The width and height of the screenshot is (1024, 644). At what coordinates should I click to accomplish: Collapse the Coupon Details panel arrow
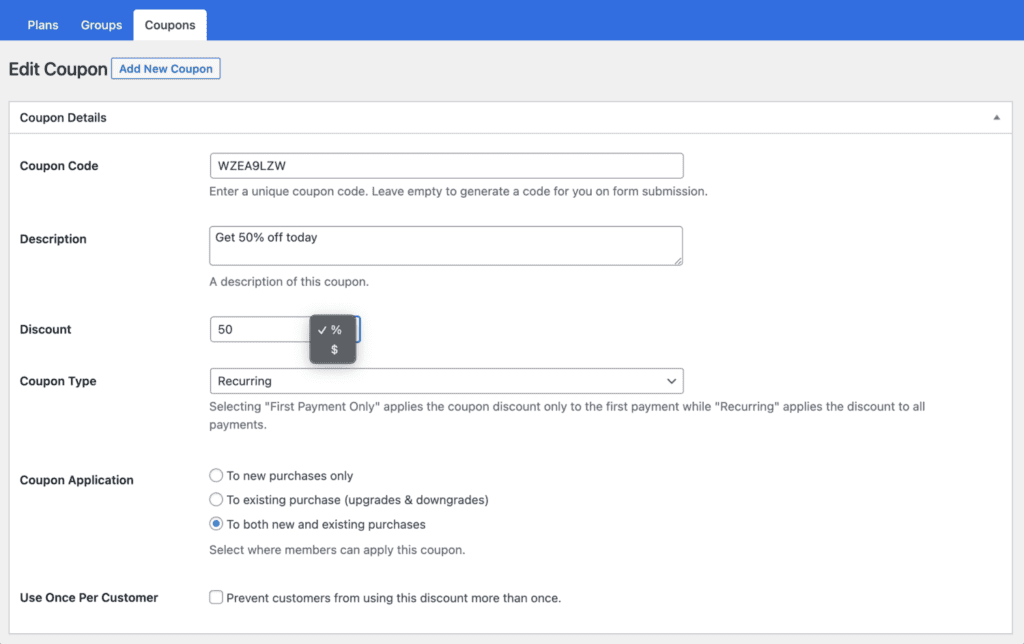point(996,118)
